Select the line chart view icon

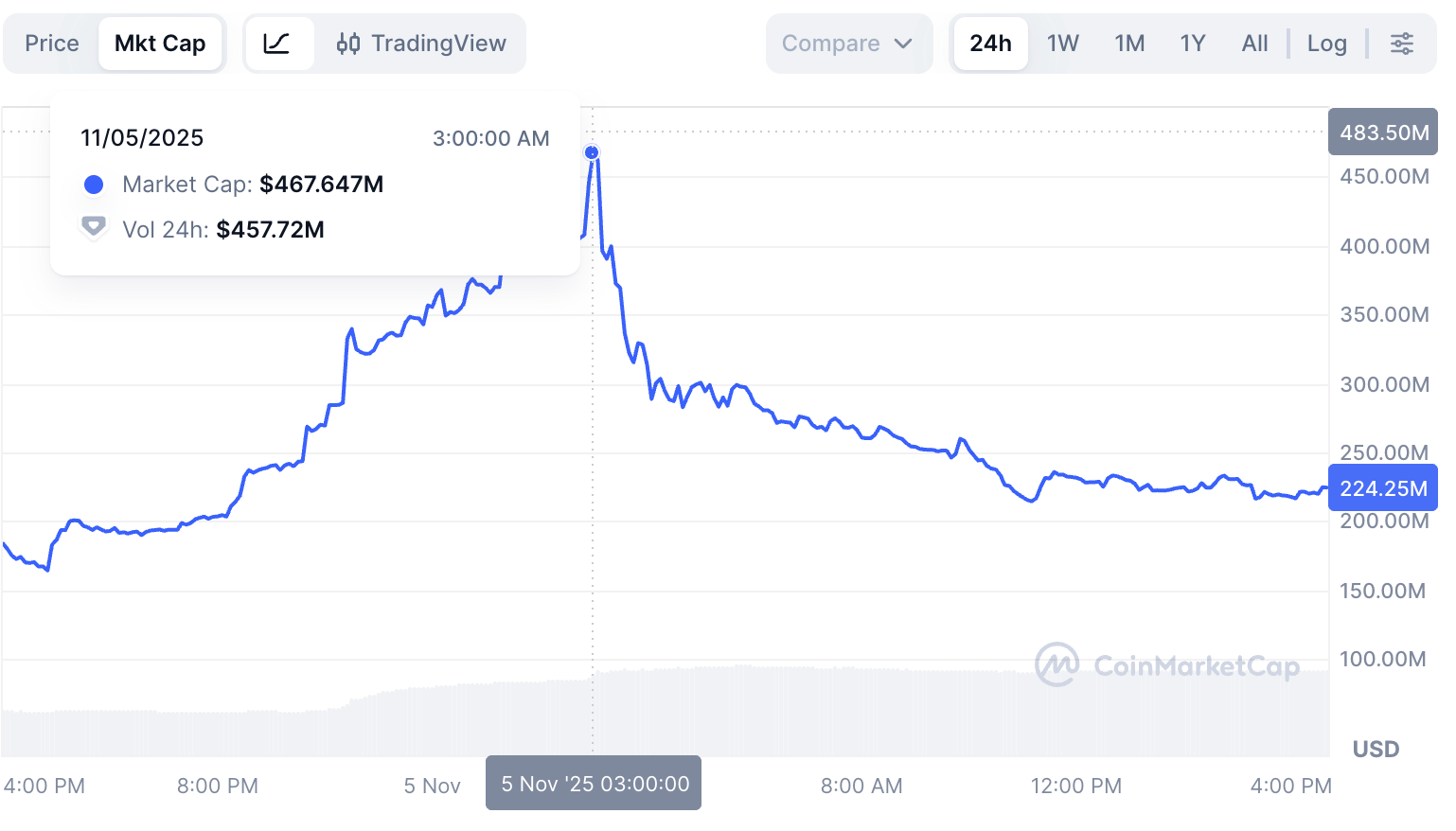[280, 43]
